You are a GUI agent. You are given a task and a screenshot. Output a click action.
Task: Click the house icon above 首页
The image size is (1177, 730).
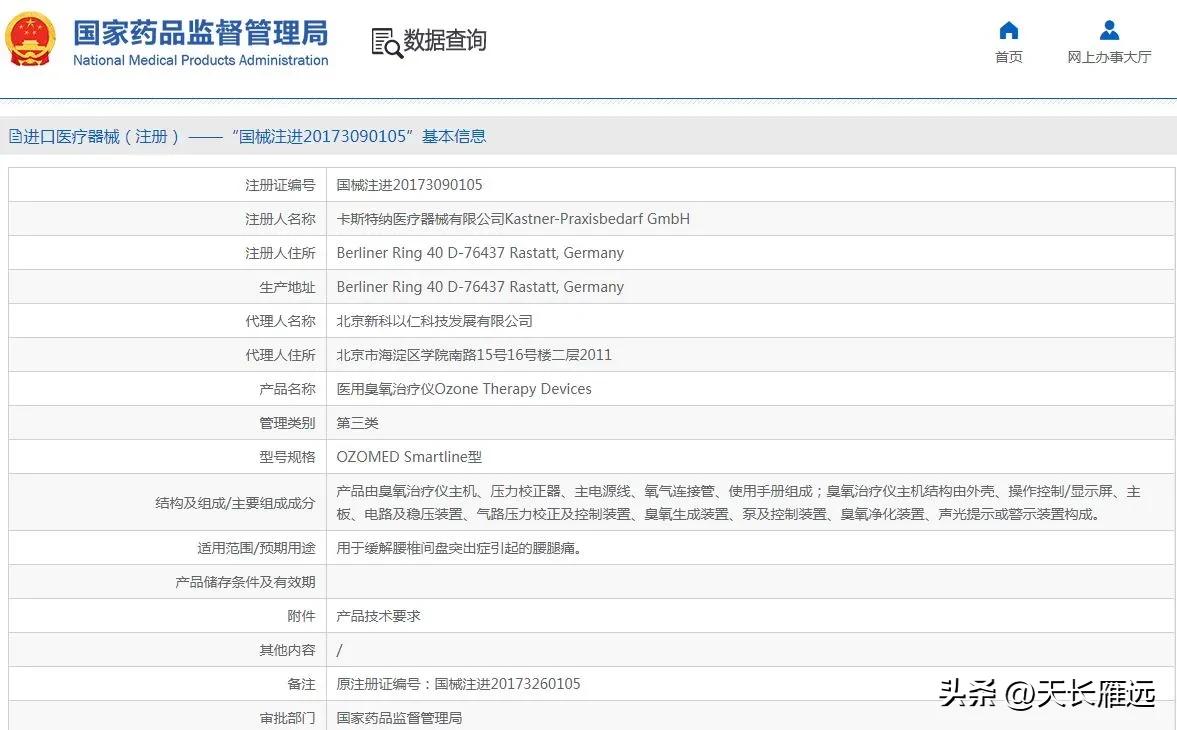click(x=1008, y=31)
